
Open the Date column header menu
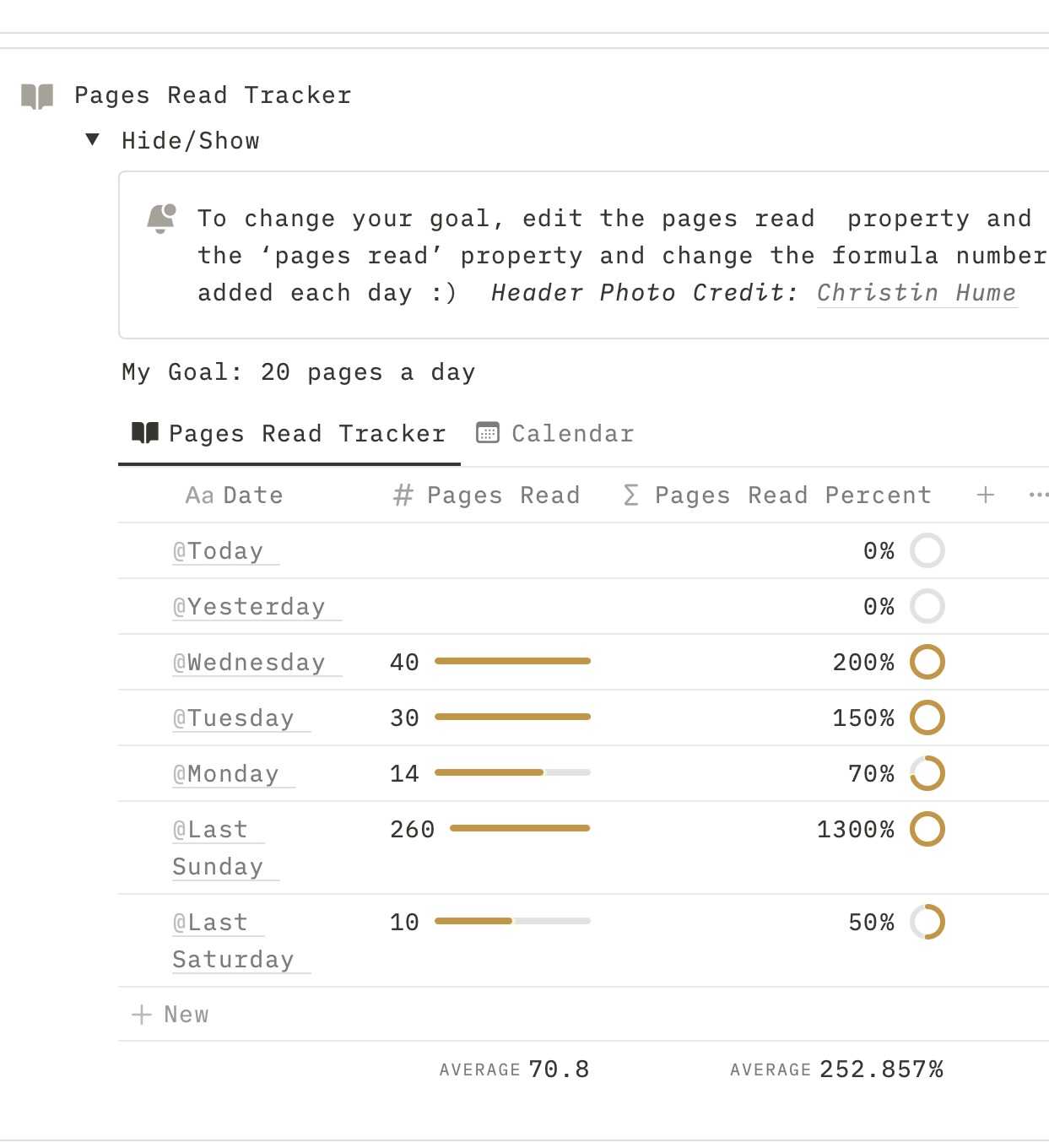pos(251,495)
